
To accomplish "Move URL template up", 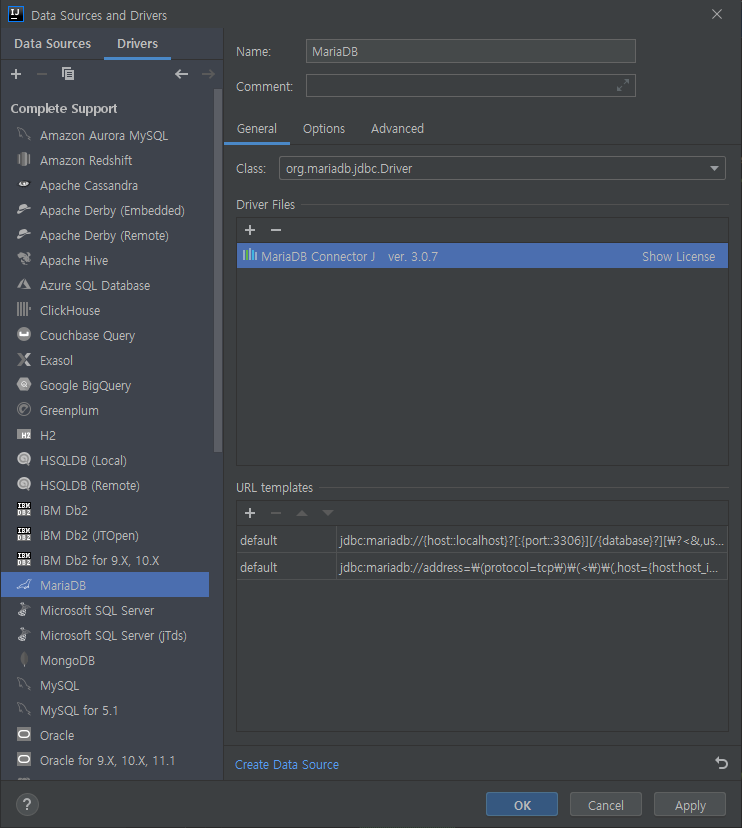I will (302, 513).
